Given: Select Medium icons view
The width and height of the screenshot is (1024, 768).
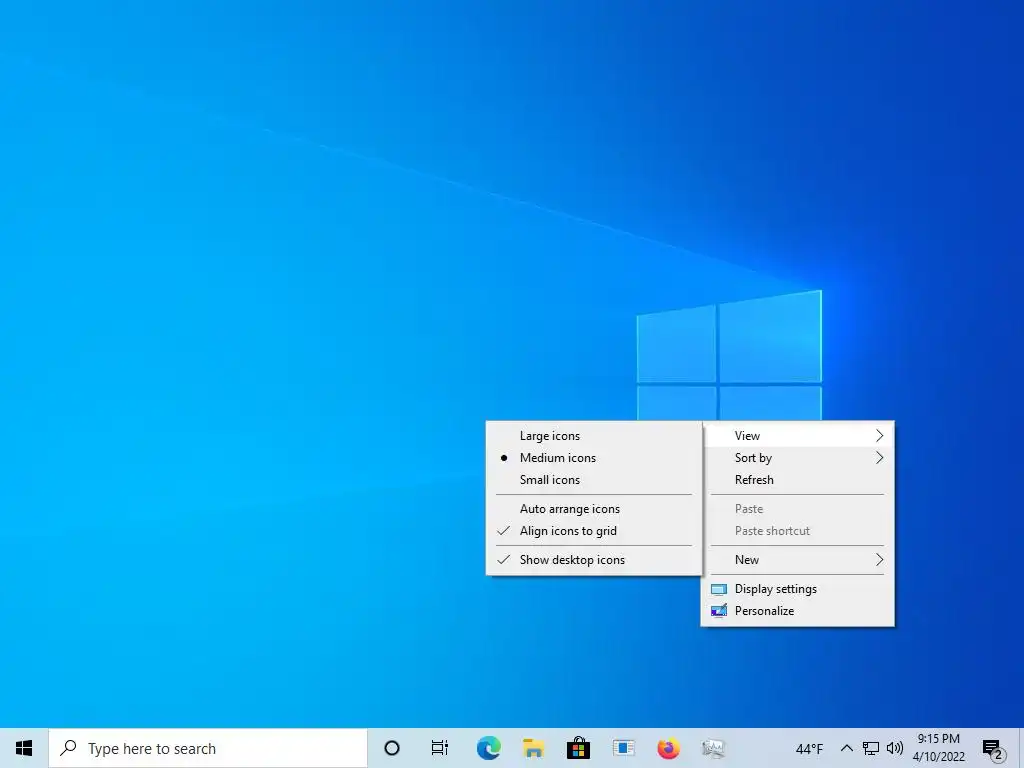Looking at the screenshot, I should coord(594,458).
